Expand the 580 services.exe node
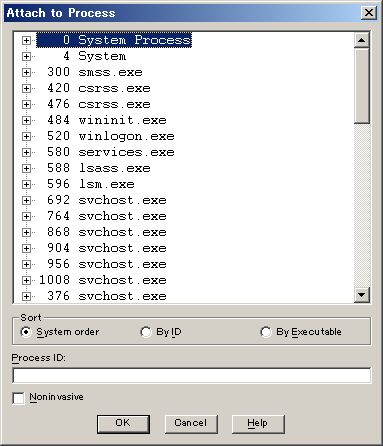Screen dimensions: 383x446 click(26, 152)
